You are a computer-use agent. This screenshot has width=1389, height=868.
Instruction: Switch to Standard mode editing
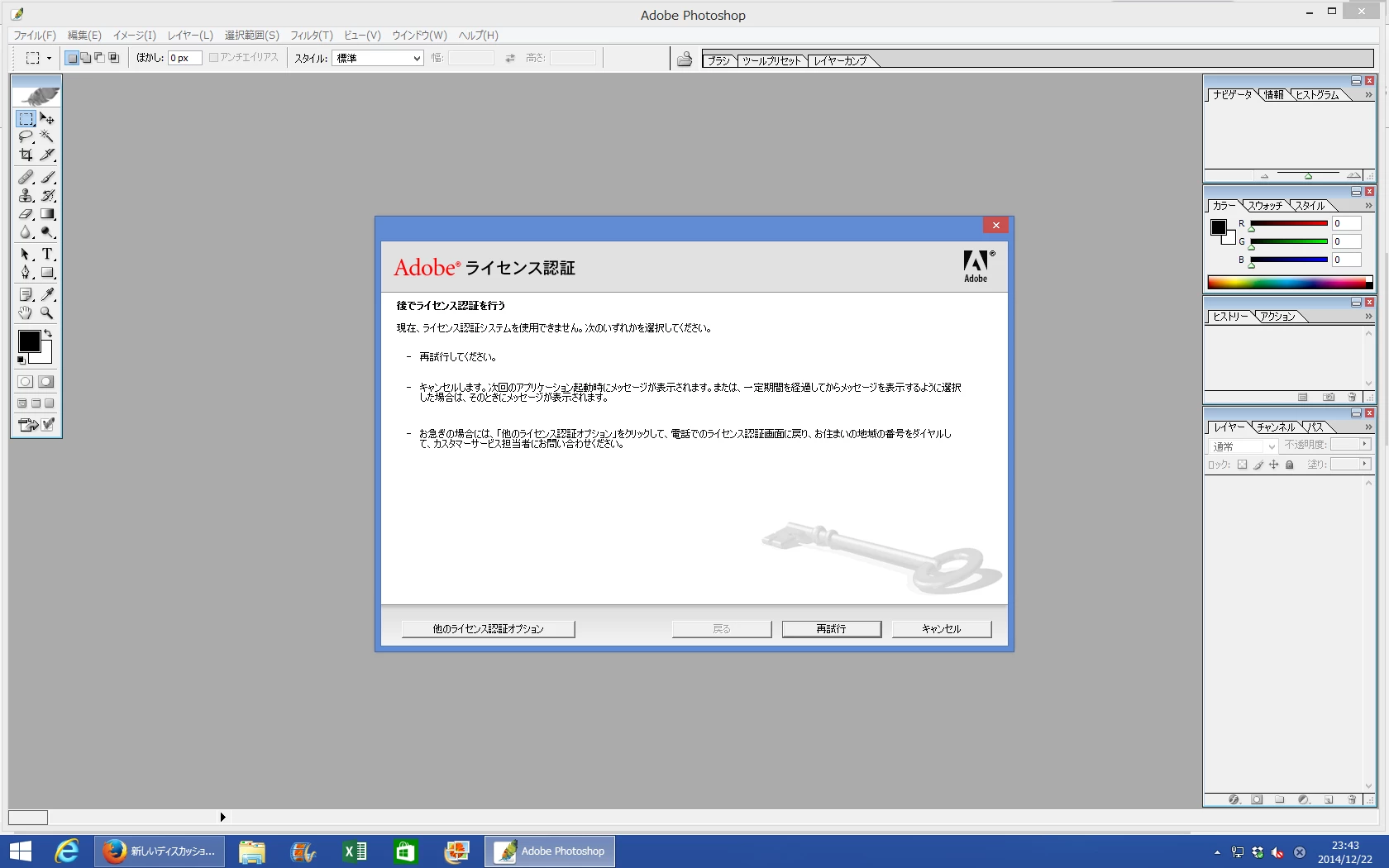[x=26, y=382]
